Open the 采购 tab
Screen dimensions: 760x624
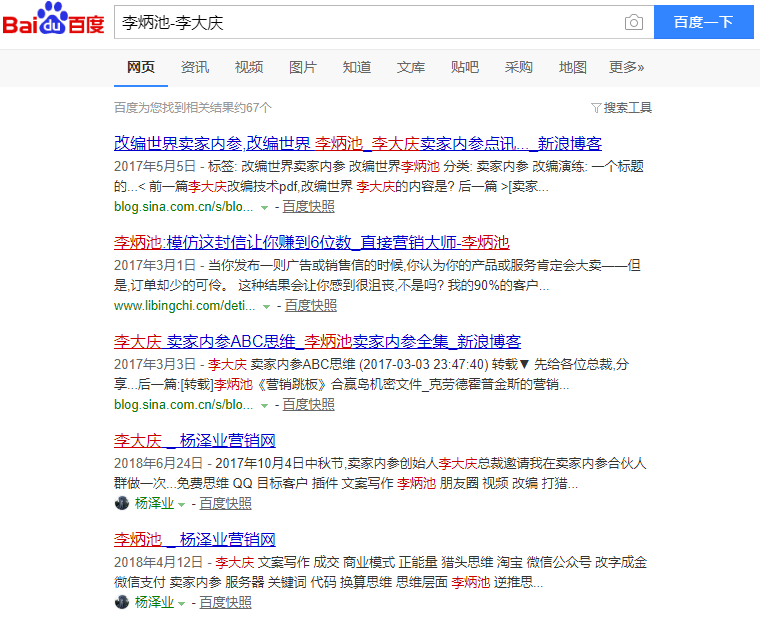tap(519, 67)
